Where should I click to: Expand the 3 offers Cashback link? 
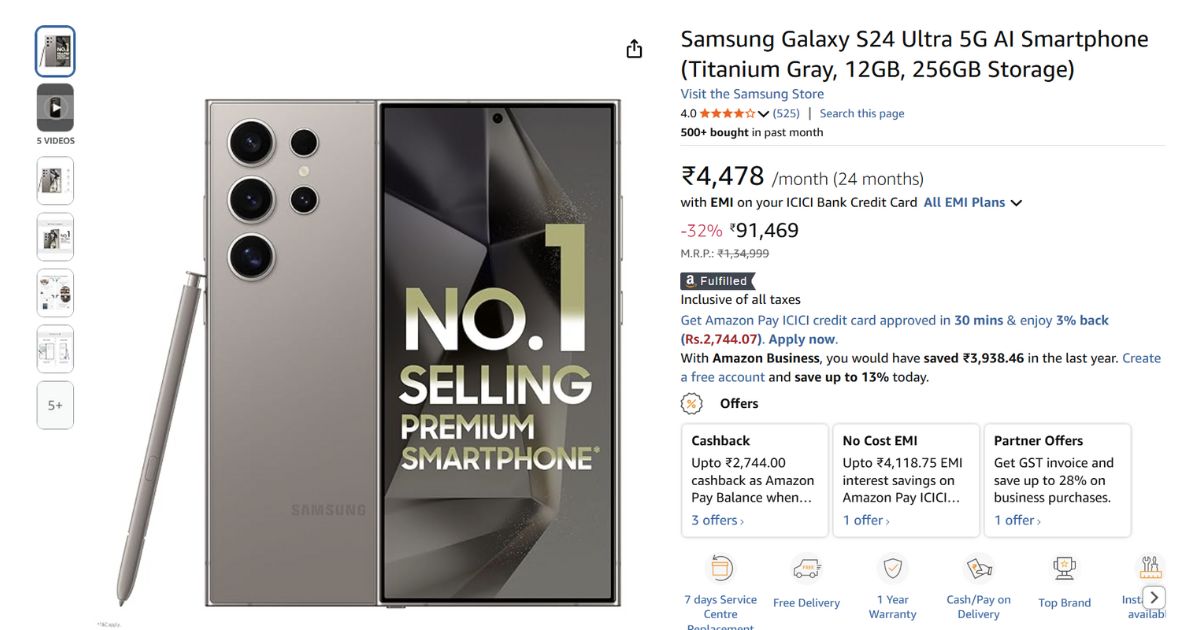[717, 520]
